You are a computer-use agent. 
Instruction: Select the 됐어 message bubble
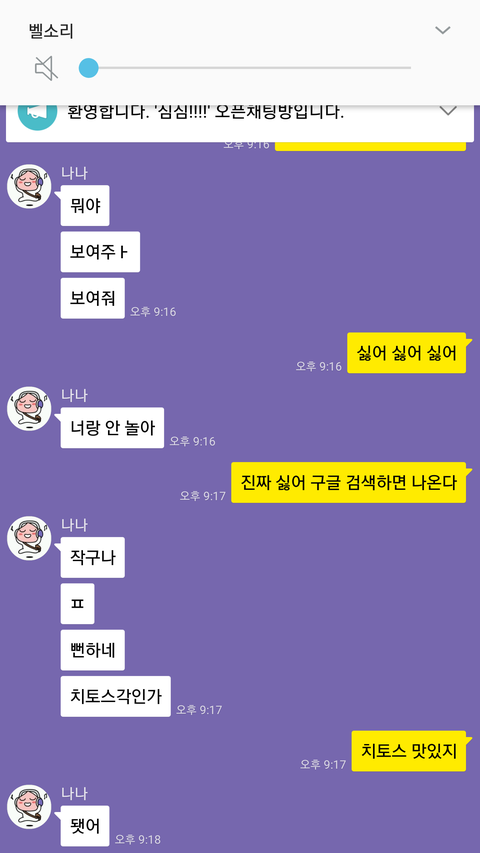click(85, 826)
